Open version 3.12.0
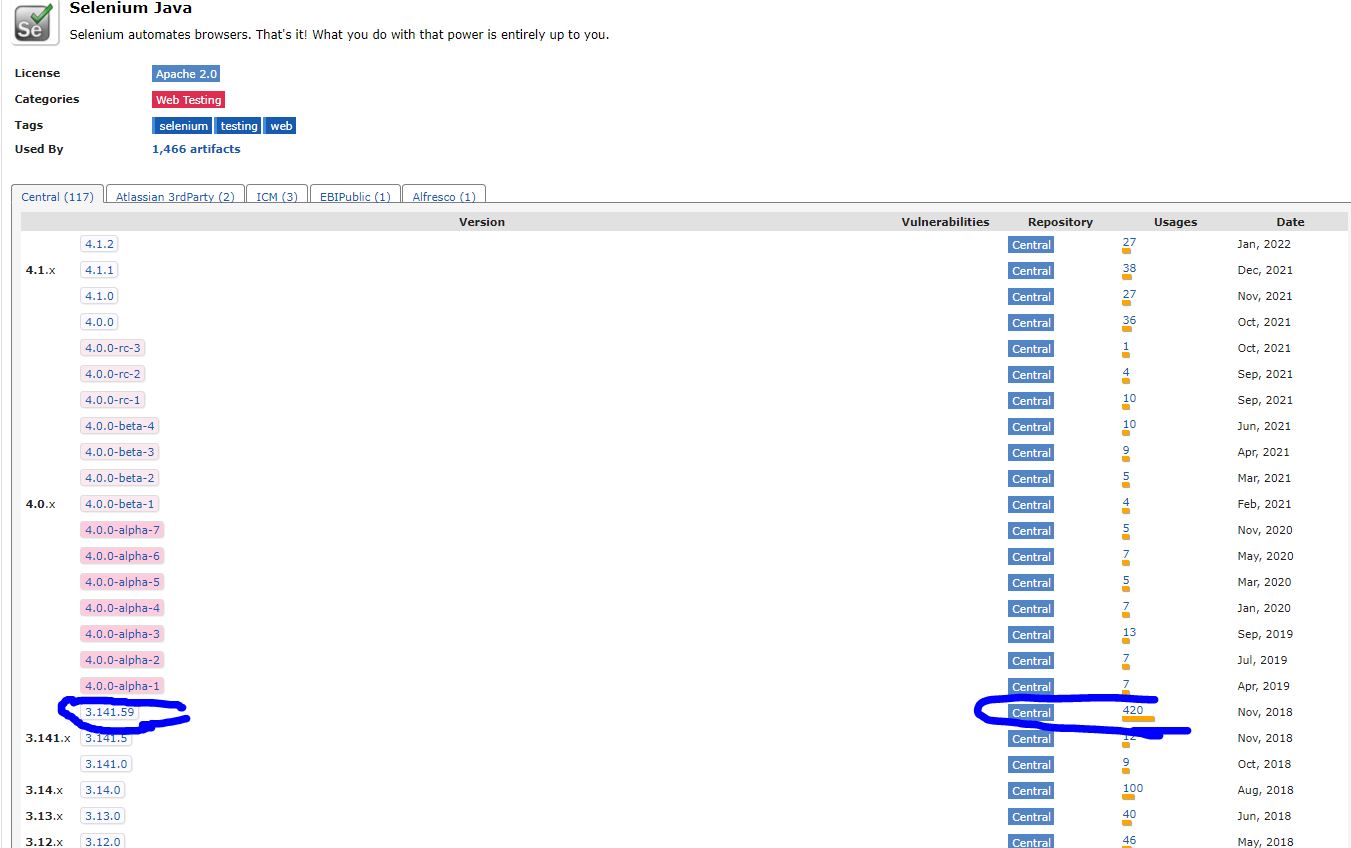This screenshot has height=848, width=1351. point(102,841)
